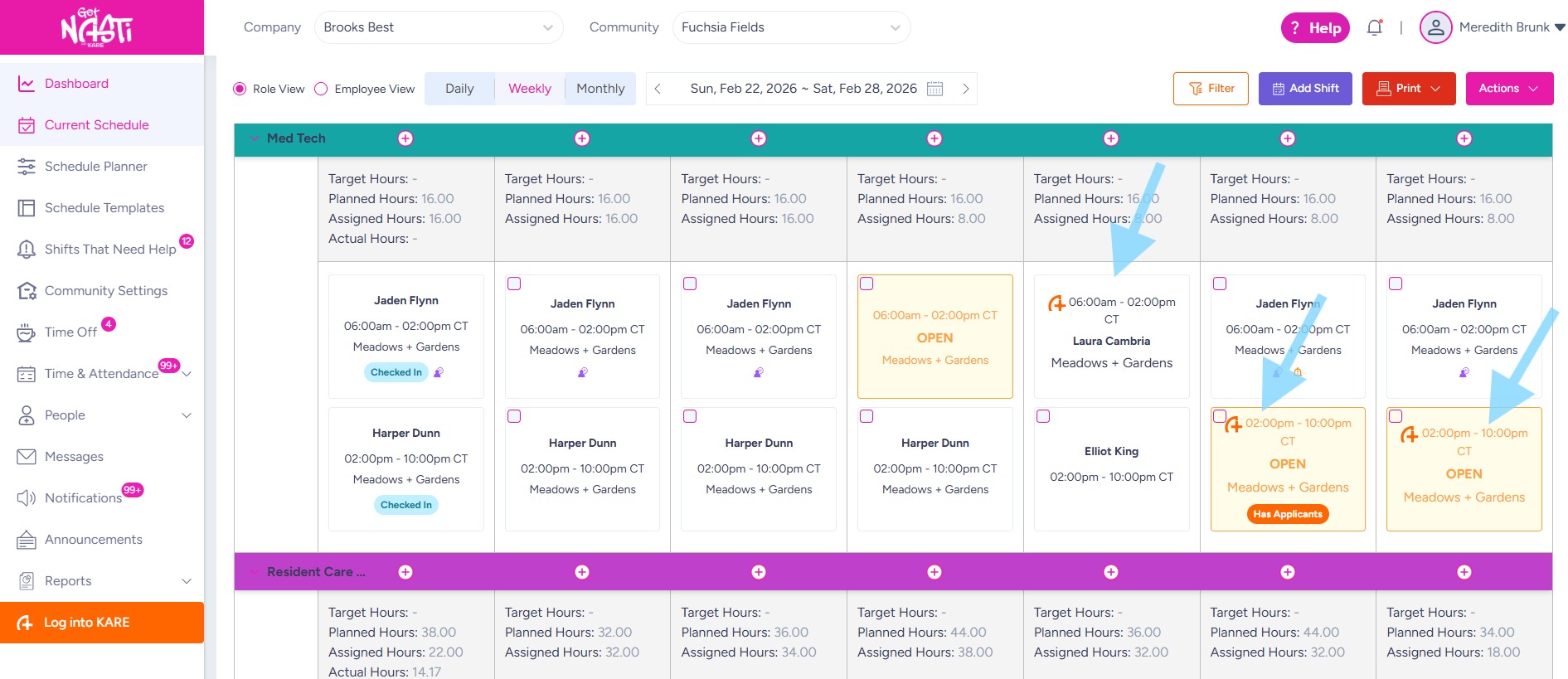Go to previous week arrow
The width and height of the screenshot is (1568, 679).
coord(658,89)
